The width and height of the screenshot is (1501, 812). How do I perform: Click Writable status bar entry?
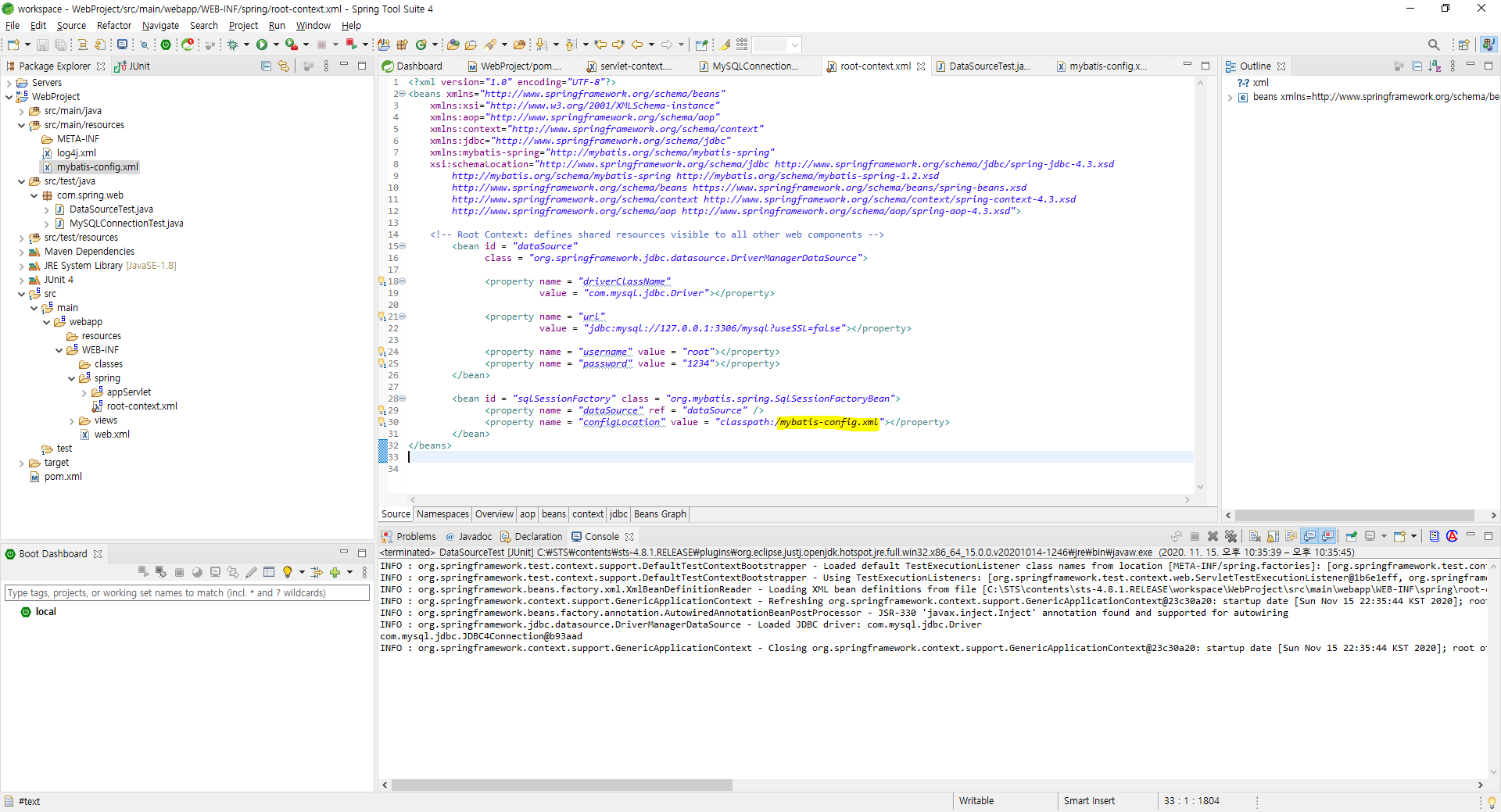click(976, 801)
